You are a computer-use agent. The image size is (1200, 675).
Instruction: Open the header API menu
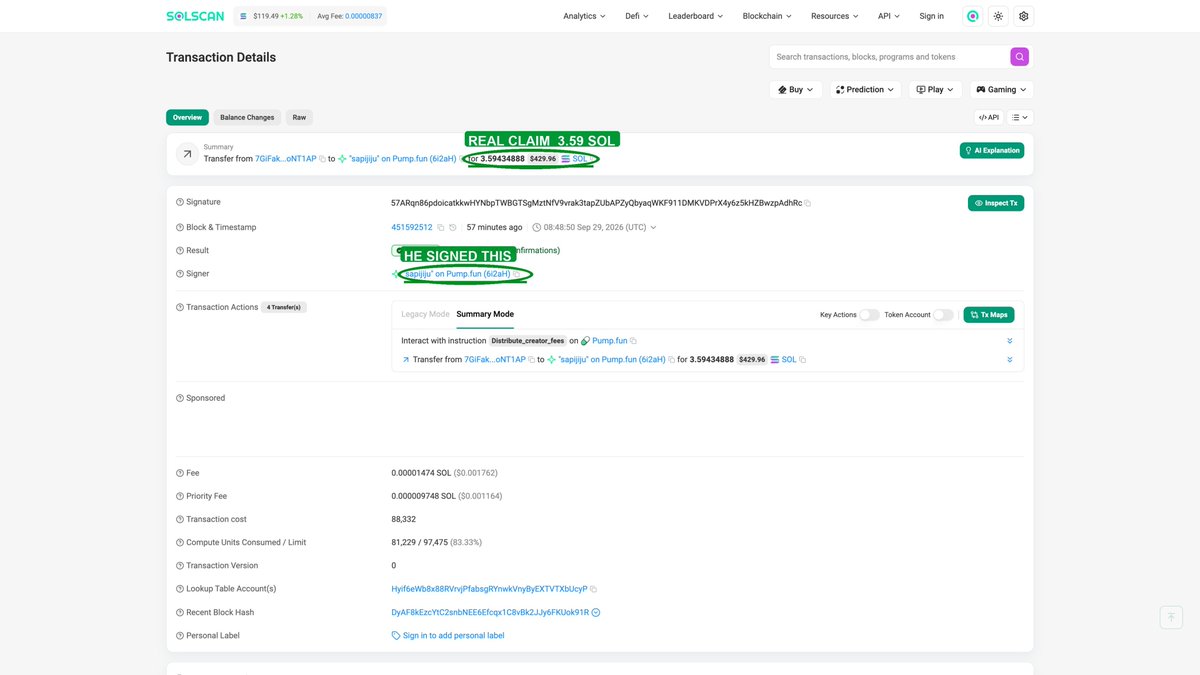[889, 16]
